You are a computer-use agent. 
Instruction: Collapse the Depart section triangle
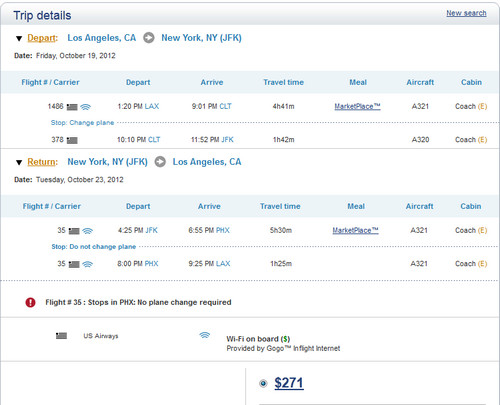point(19,39)
